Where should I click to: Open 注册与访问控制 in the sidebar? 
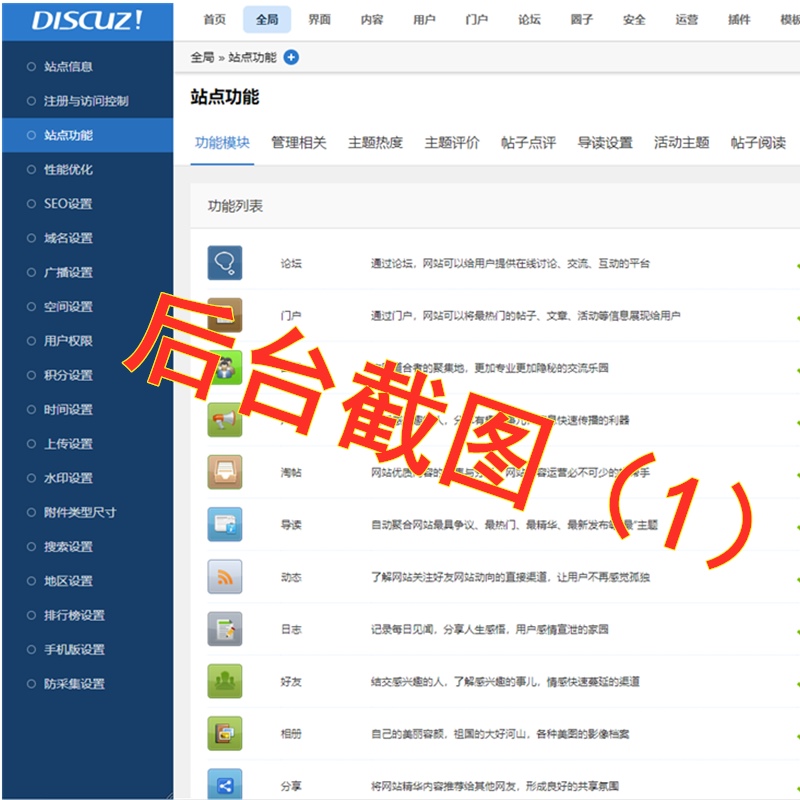86,101
